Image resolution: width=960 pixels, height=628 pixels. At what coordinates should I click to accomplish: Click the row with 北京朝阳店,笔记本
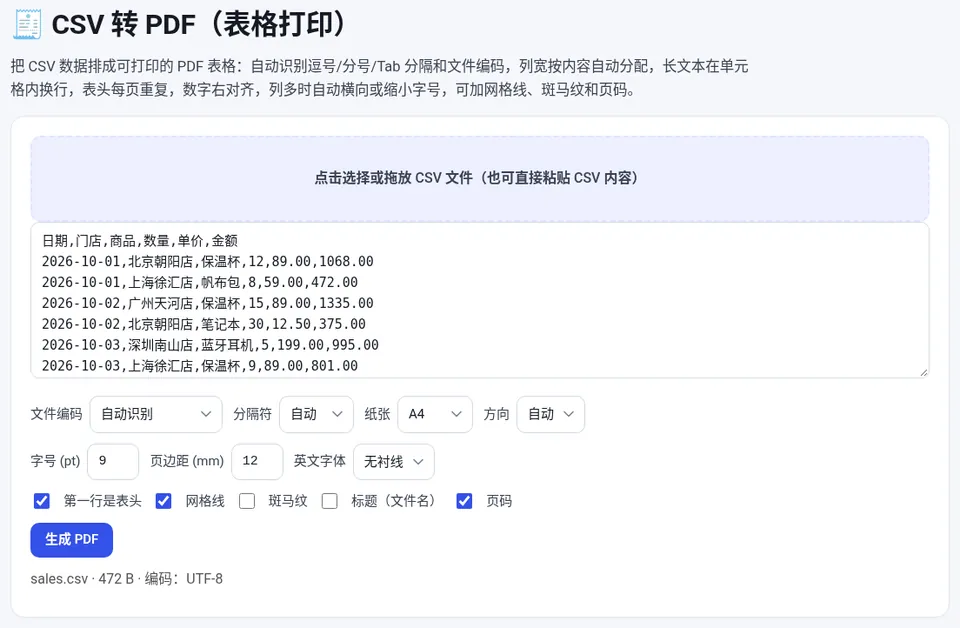pyautogui.click(x=204, y=324)
